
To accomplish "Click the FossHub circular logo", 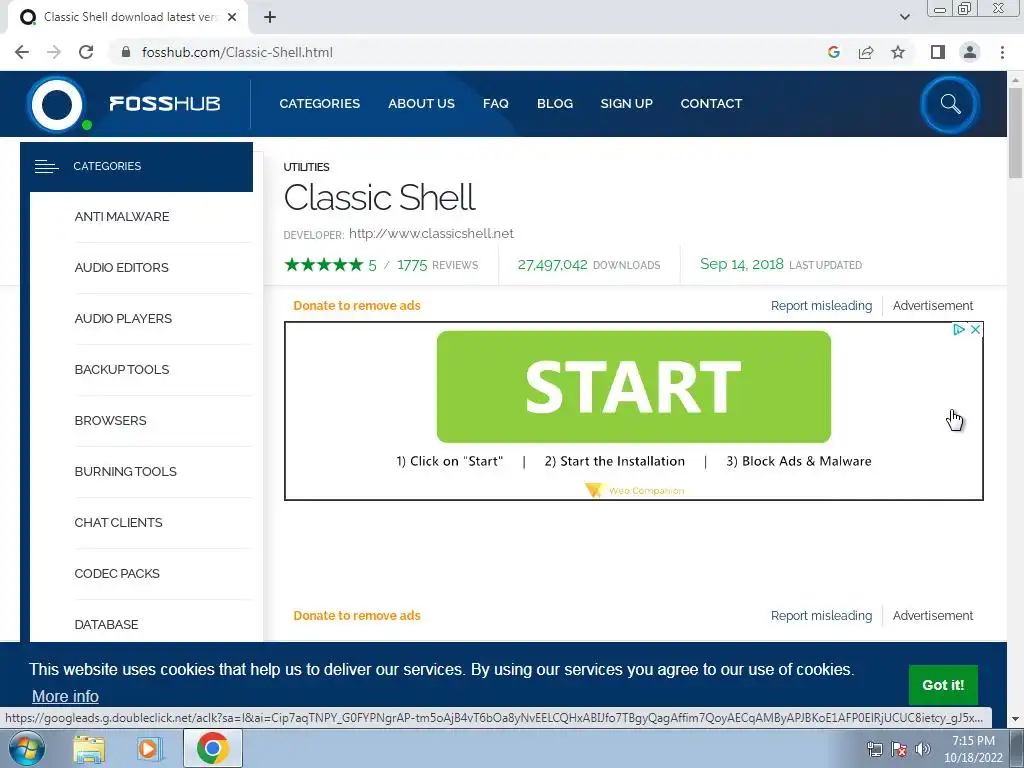I will pos(57,104).
